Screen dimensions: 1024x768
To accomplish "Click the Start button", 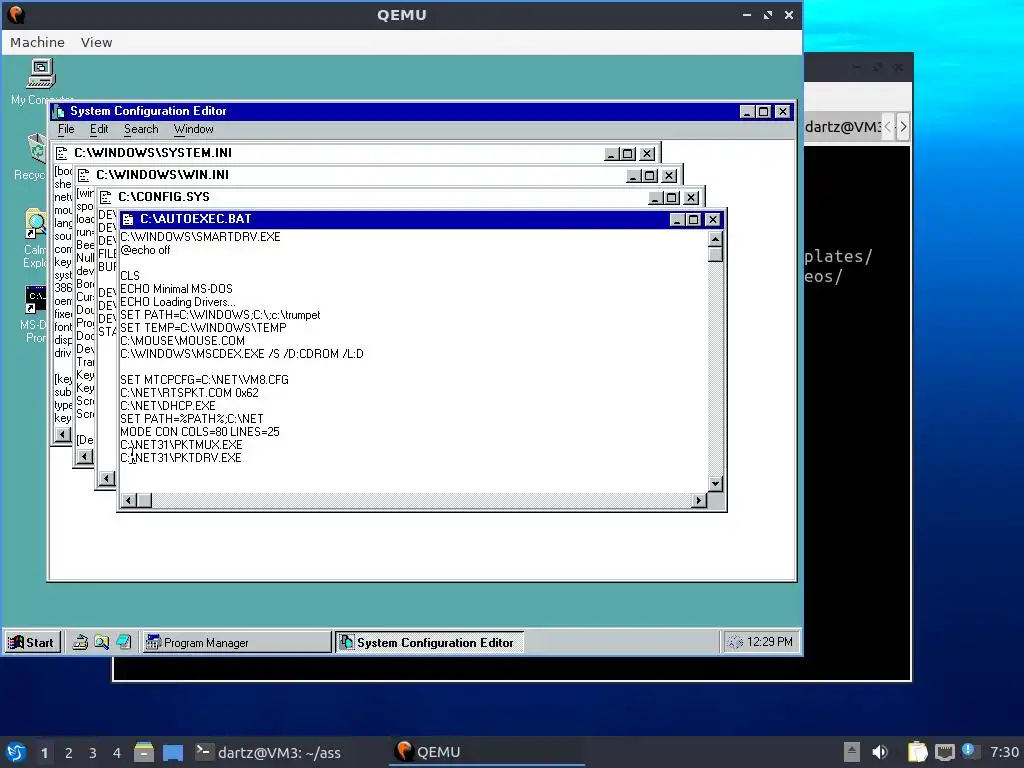I will 31,643.
